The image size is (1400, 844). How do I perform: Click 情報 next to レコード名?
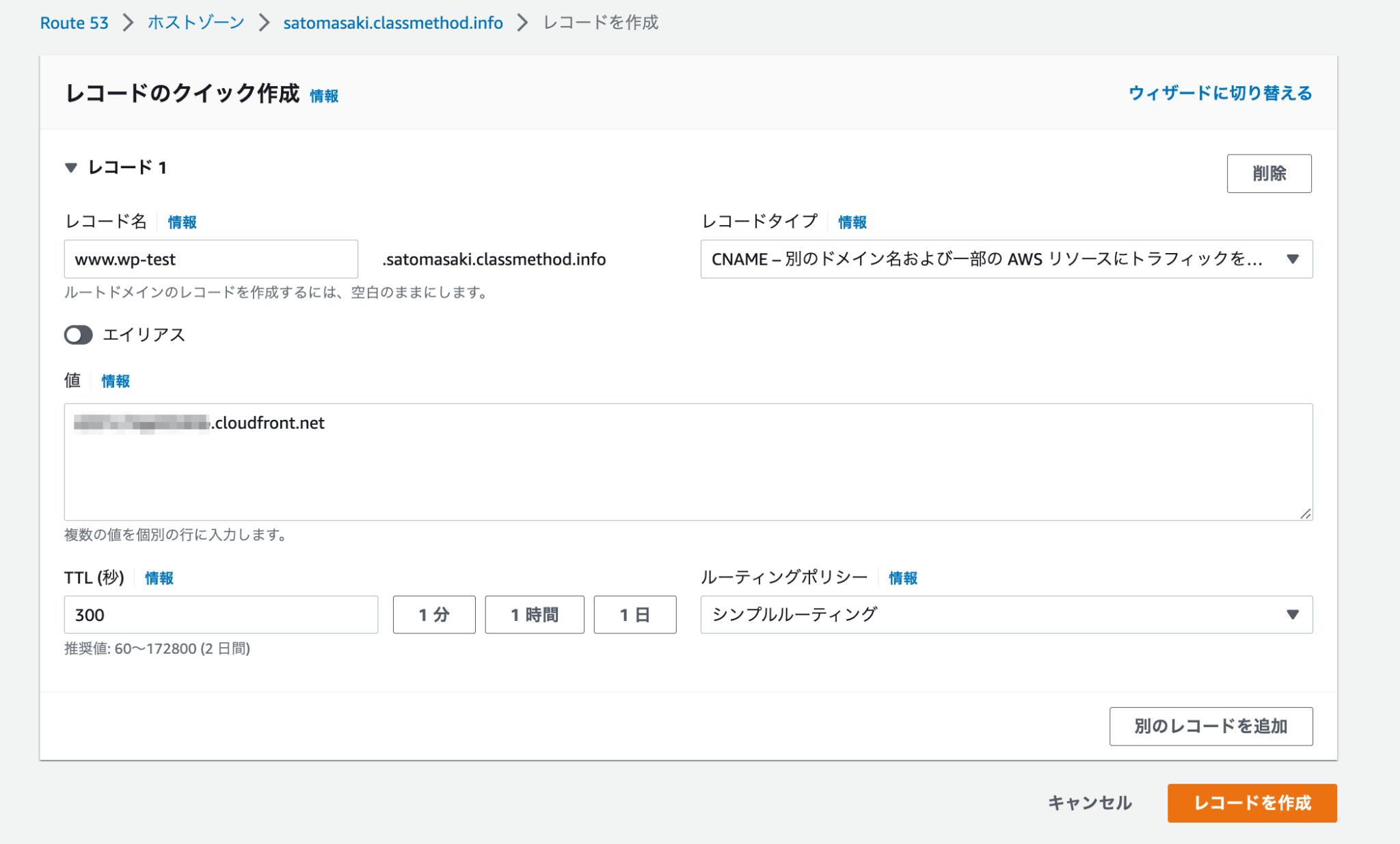181,222
